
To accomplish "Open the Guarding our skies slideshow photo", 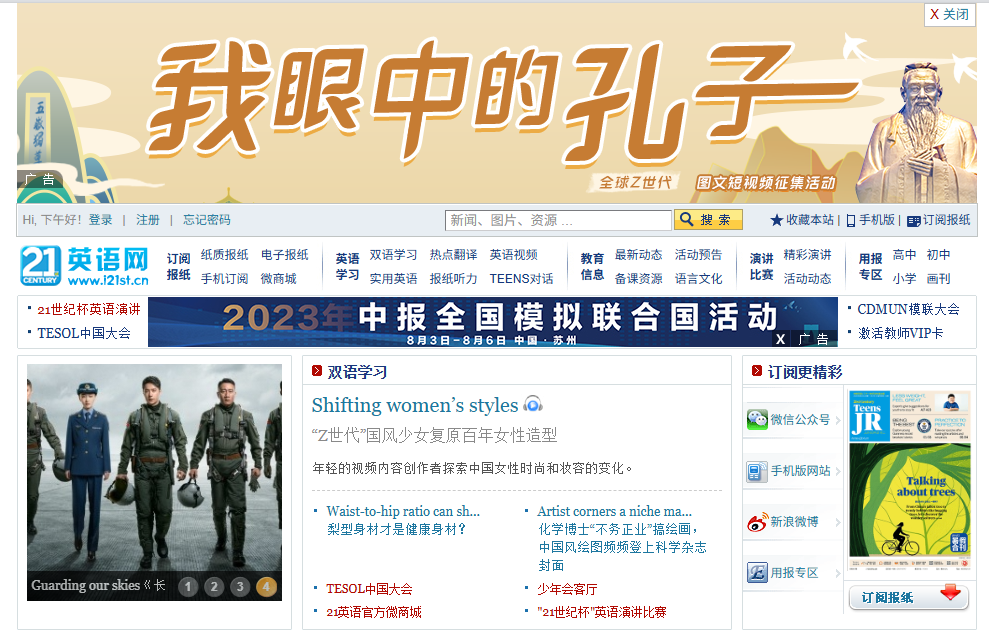I will [x=155, y=482].
